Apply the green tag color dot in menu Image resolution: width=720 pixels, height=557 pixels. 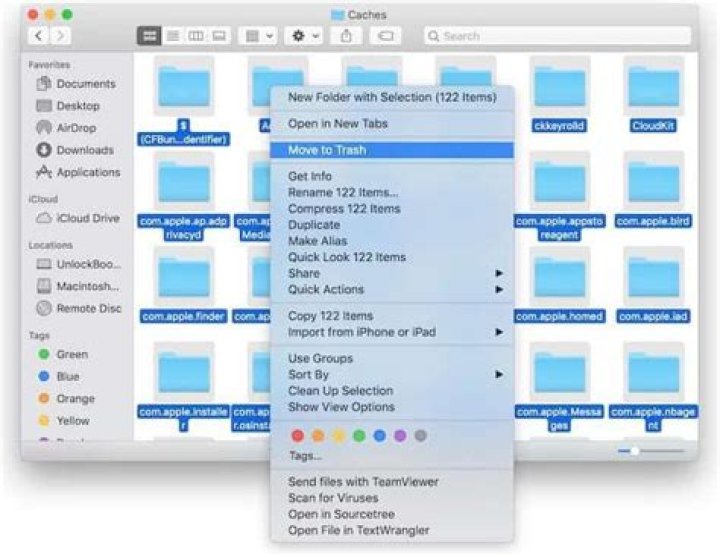pyautogui.click(x=359, y=435)
